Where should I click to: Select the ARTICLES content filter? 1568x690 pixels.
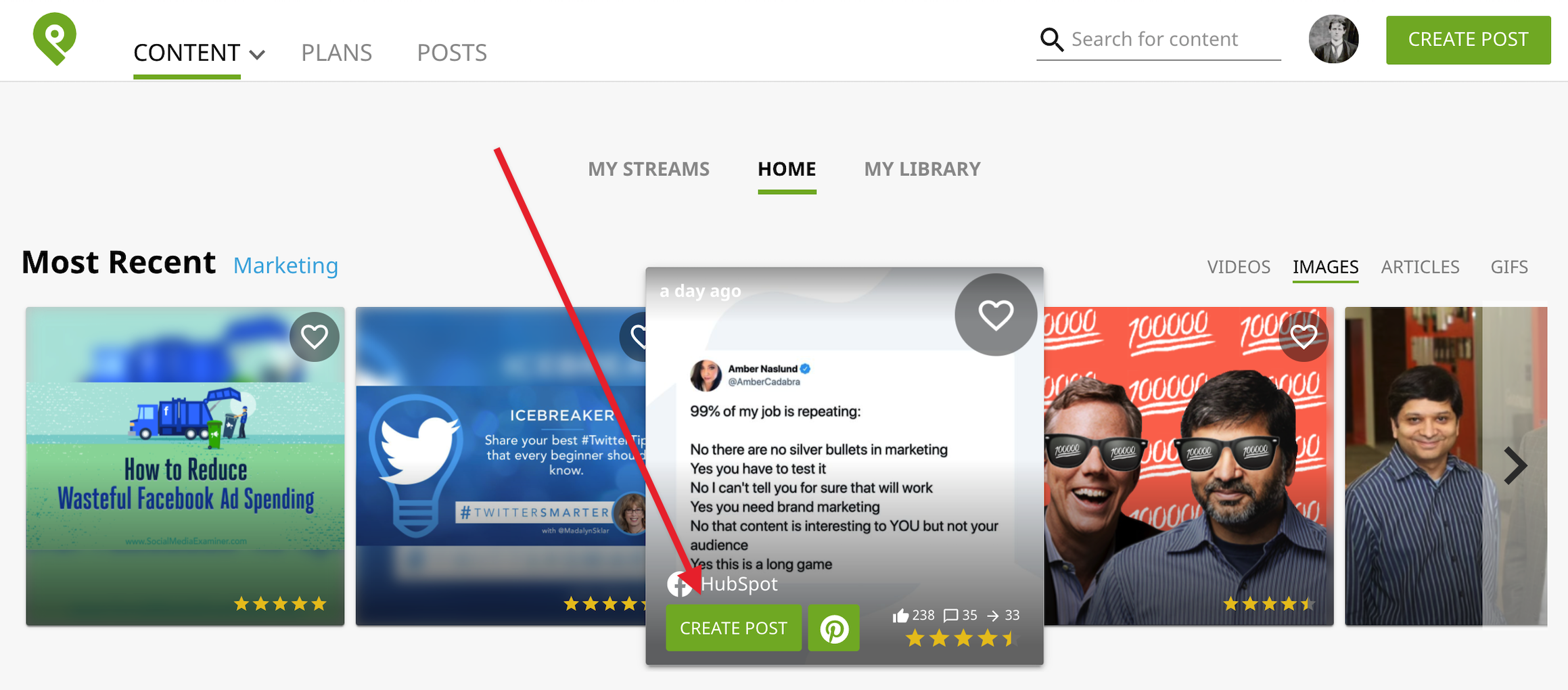(1420, 267)
